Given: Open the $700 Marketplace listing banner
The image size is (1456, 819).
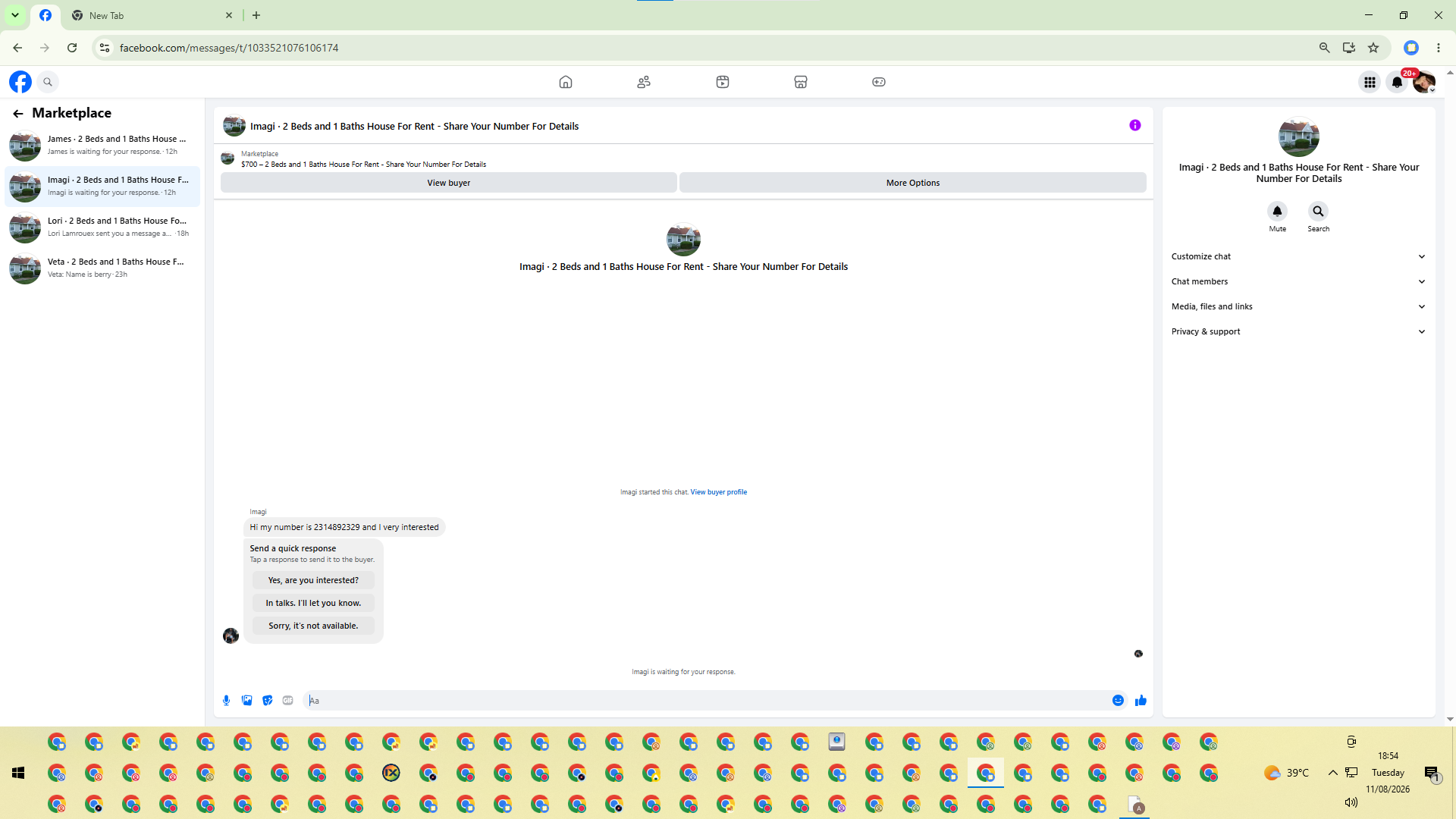Looking at the screenshot, I should point(363,165).
